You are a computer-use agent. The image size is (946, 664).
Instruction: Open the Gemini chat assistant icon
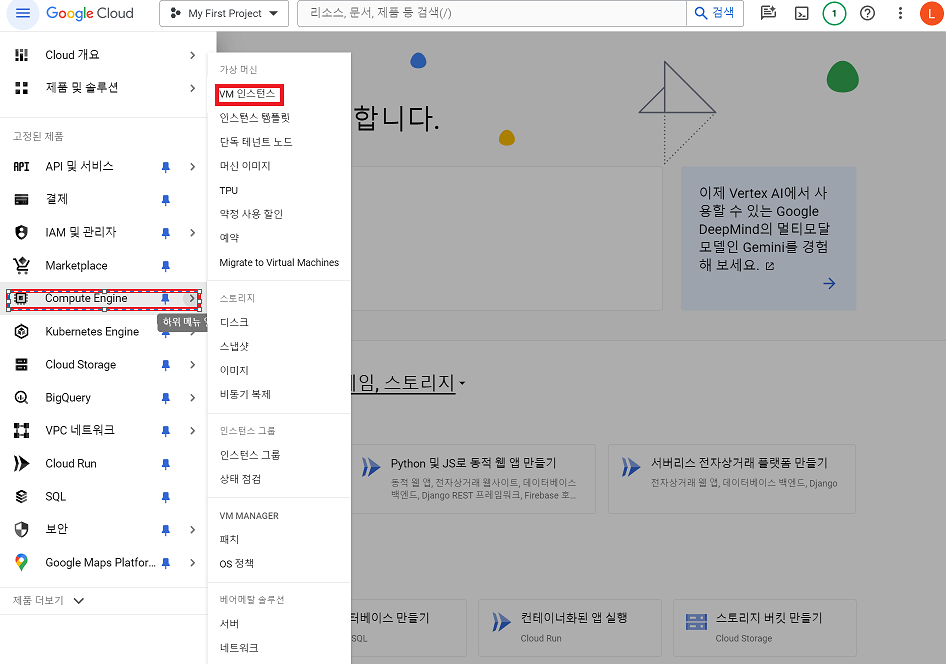(768, 13)
